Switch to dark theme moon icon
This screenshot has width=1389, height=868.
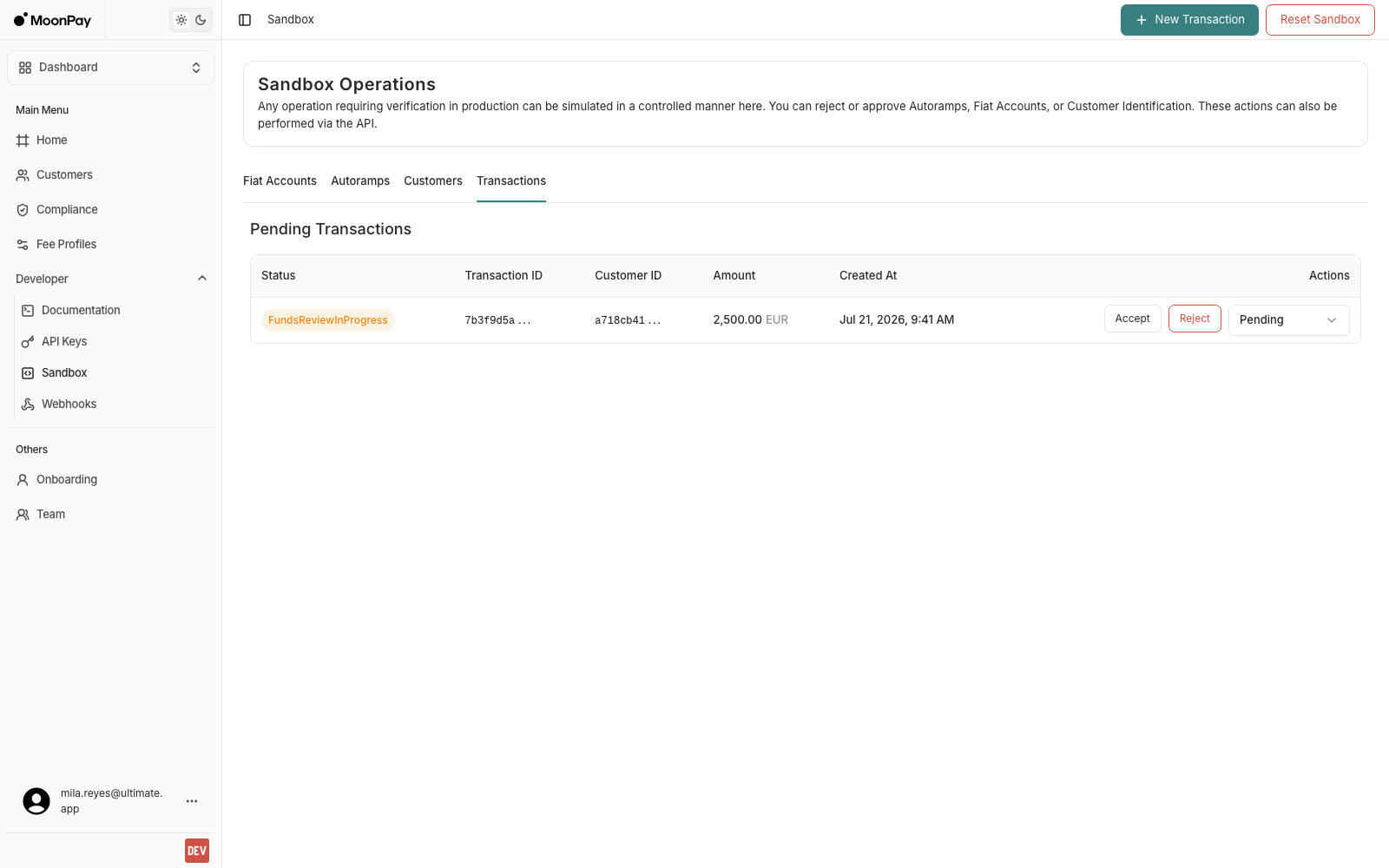(x=201, y=20)
